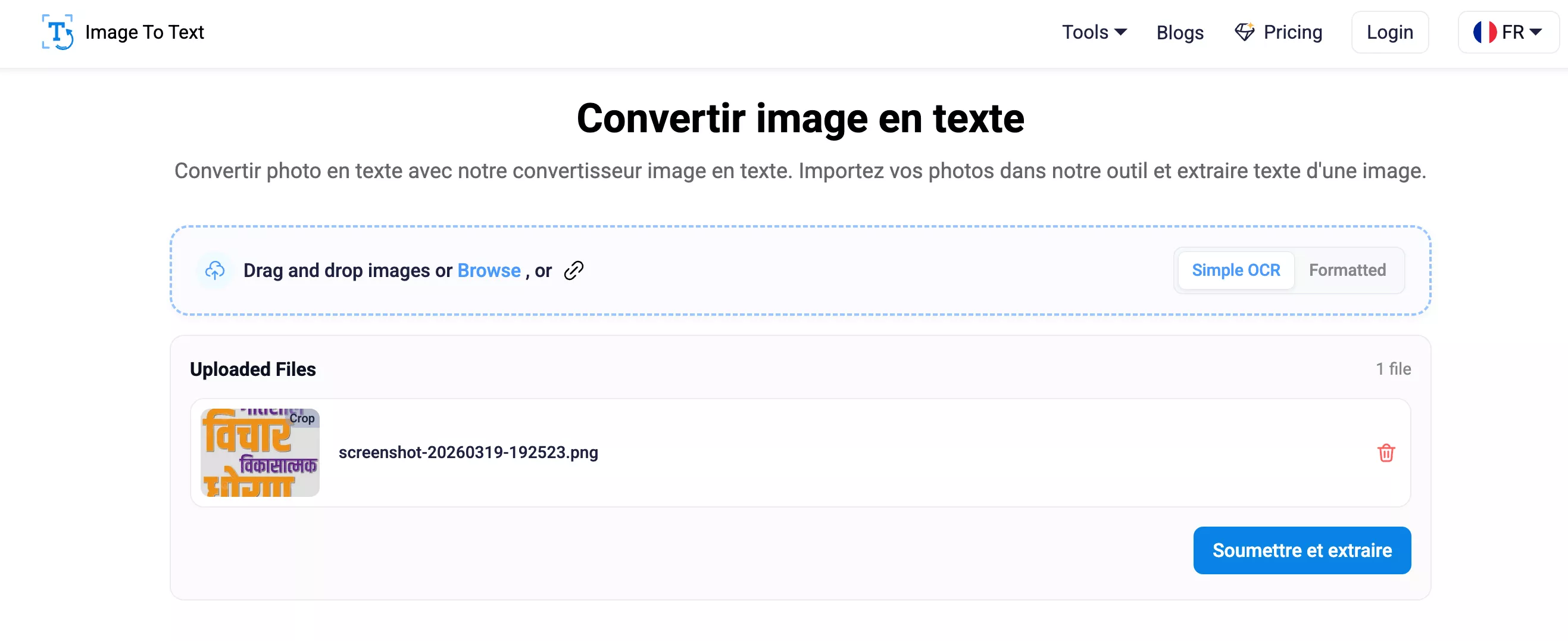Click the paste link chain icon

(573, 270)
